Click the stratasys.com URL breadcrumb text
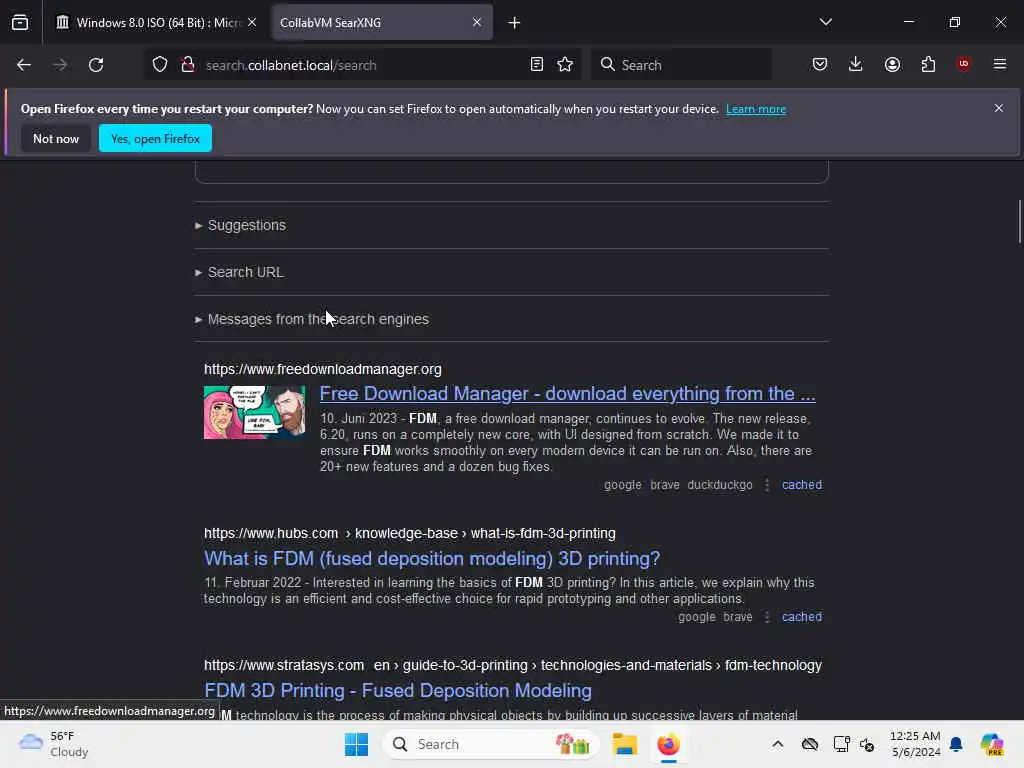 coord(513,665)
